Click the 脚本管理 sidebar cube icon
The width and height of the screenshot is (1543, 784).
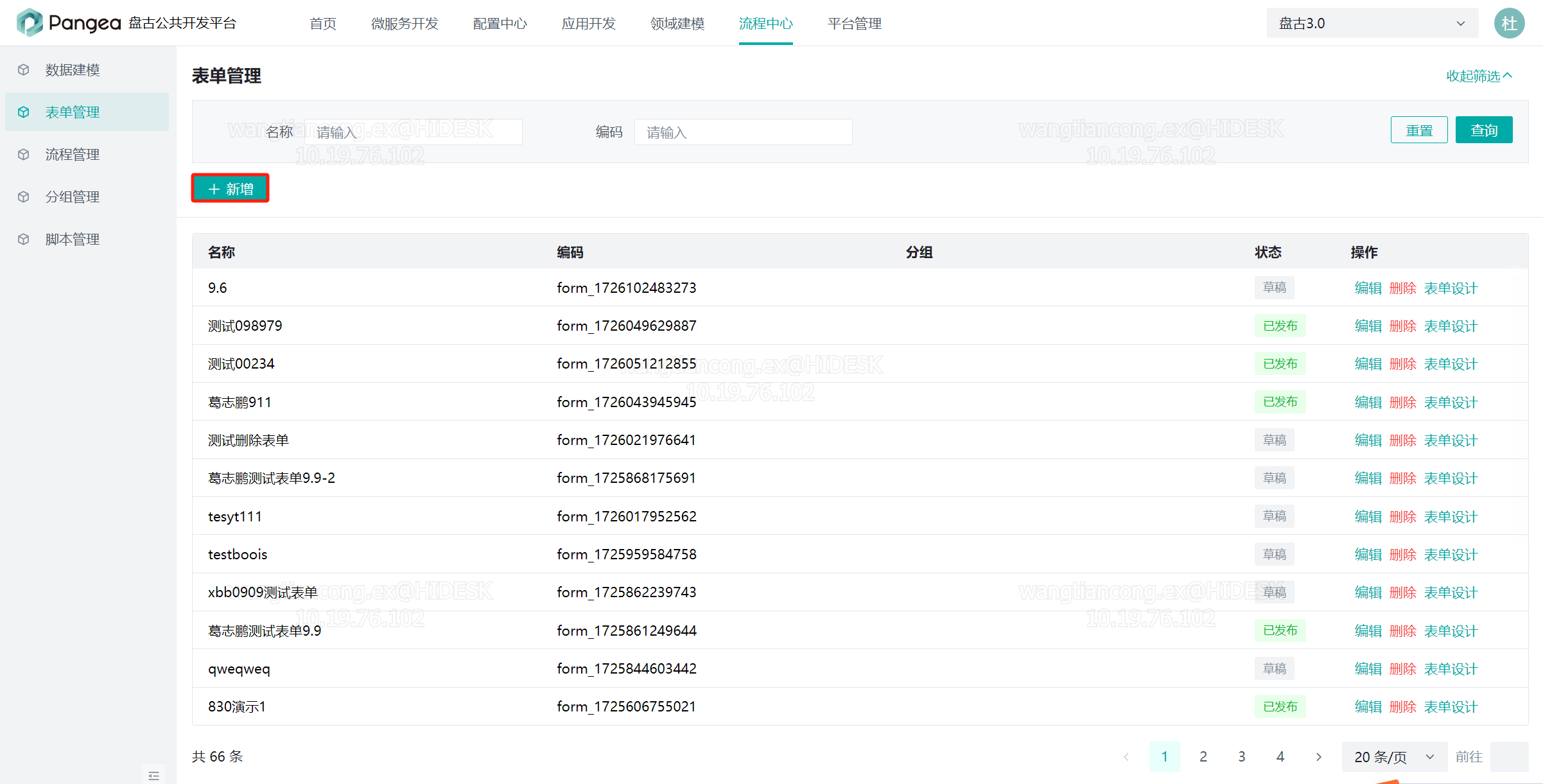(24, 240)
